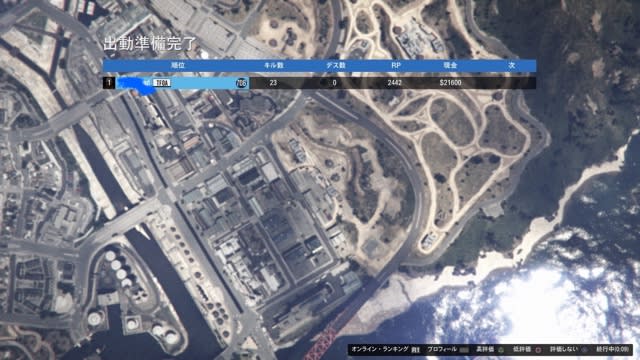Click the crew tag badge in player row
Screen dimensions: 640x360
tap(162, 83)
